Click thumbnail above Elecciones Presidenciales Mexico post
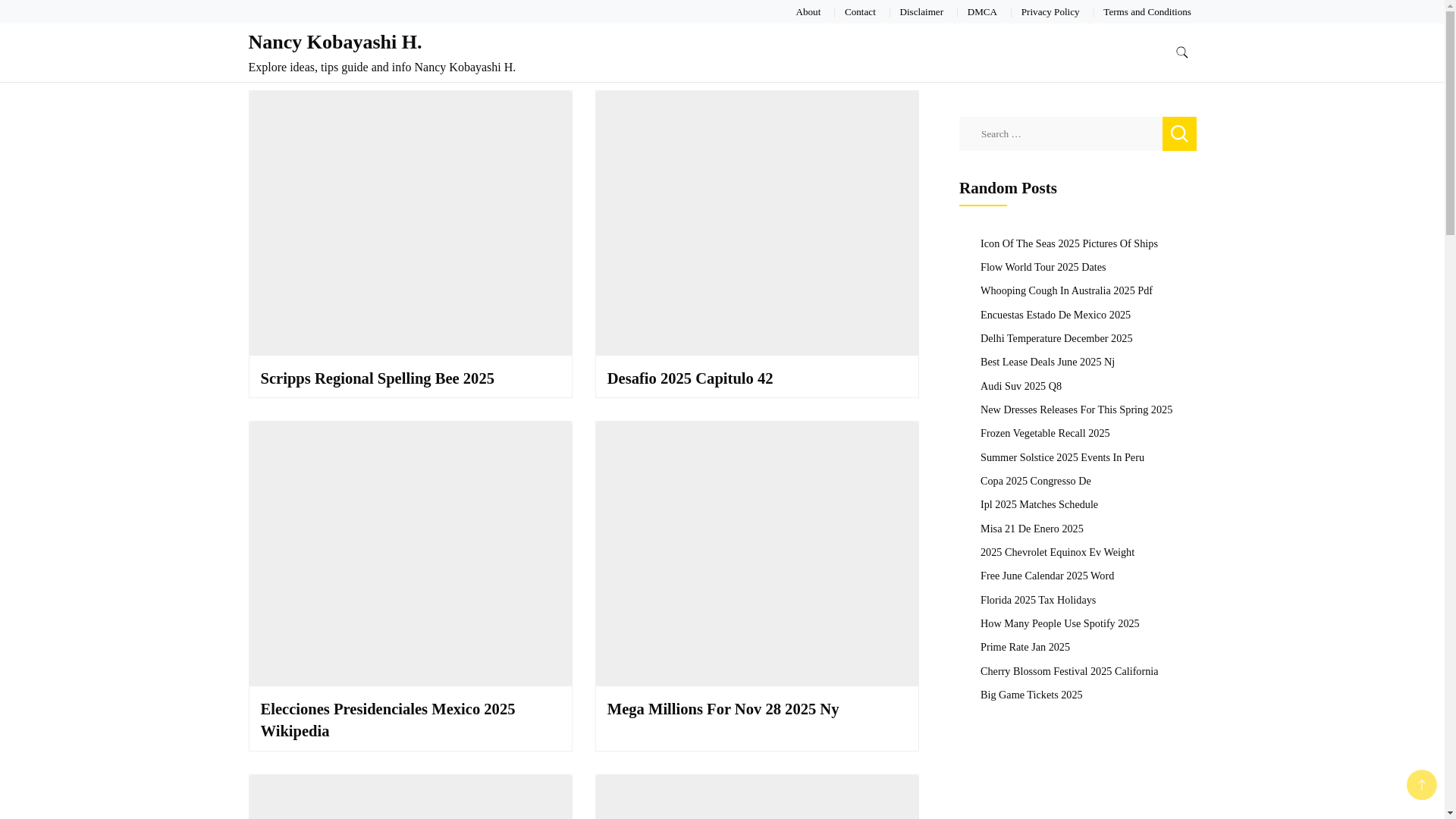Image resolution: width=1456 pixels, height=819 pixels. tap(410, 554)
